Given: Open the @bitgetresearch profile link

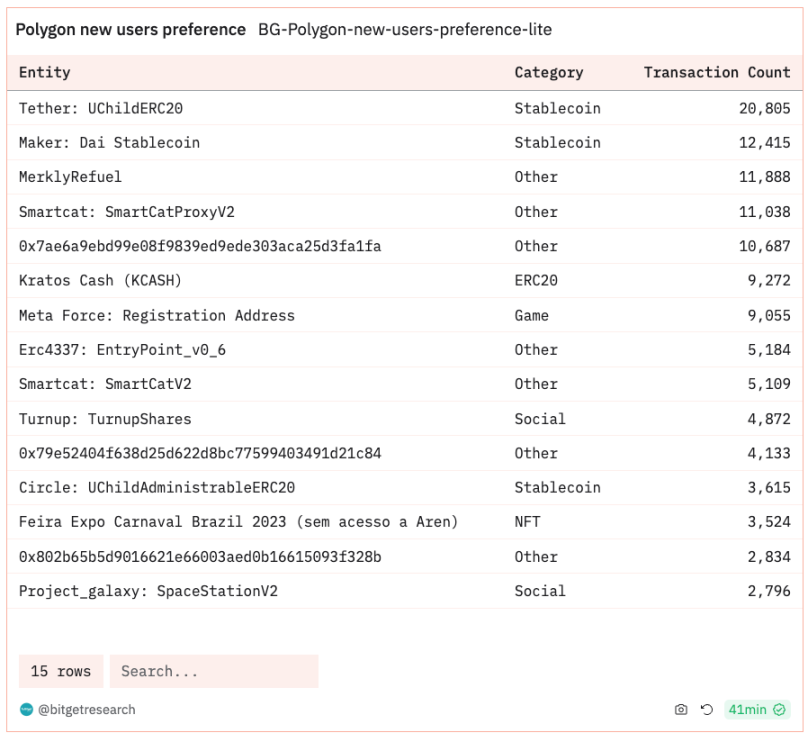Looking at the screenshot, I should coord(86,710).
